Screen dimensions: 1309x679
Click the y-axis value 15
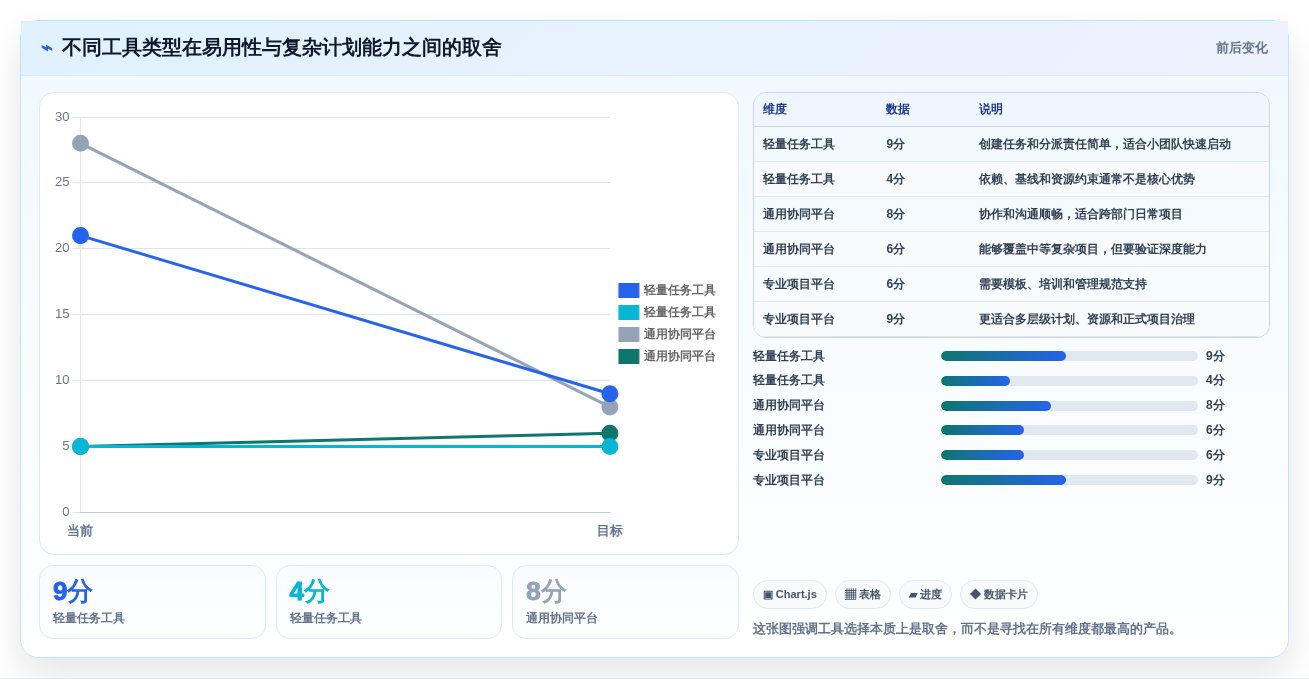coord(62,314)
